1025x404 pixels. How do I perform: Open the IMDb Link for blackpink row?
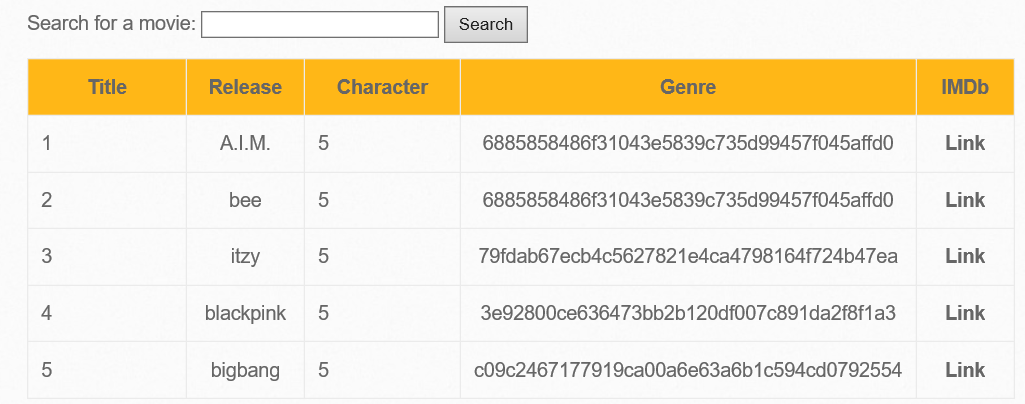coord(965,313)
